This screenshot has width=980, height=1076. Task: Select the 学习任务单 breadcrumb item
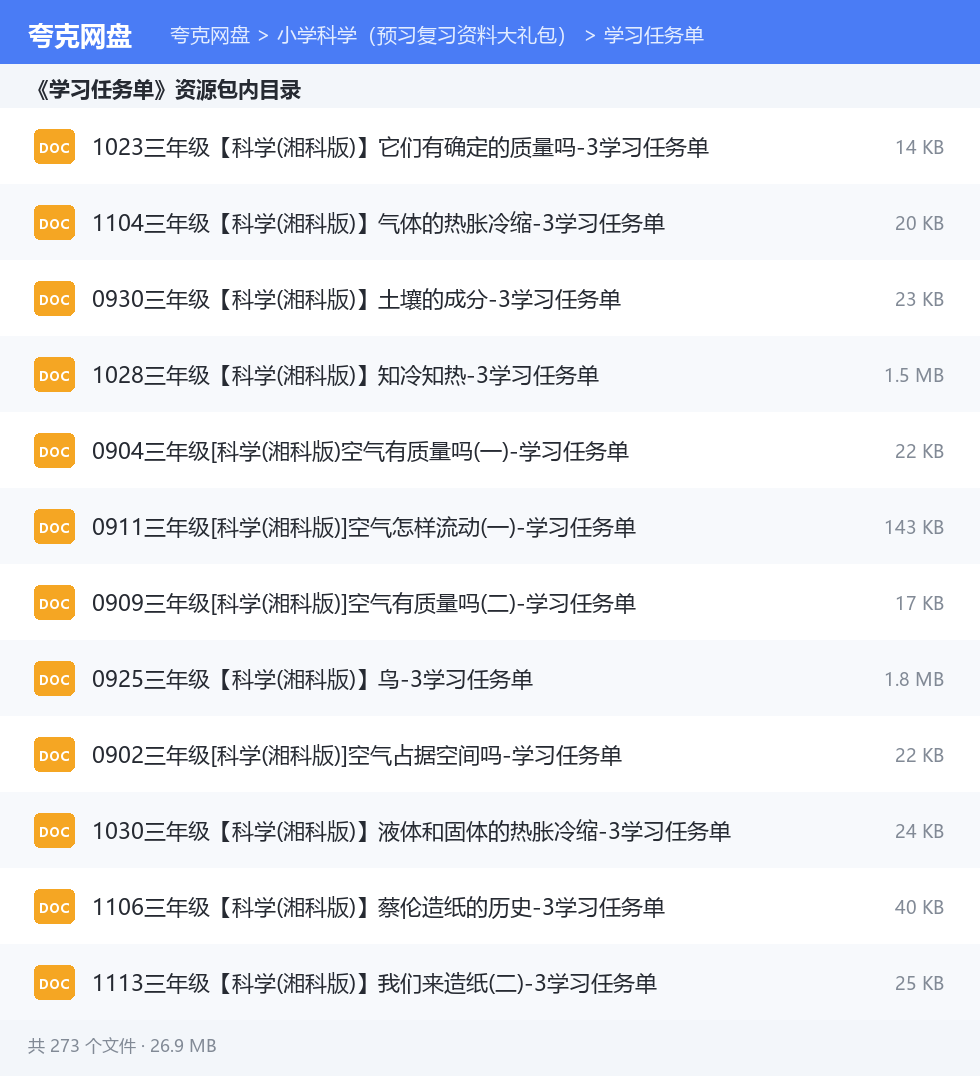[x=654, y=36]
